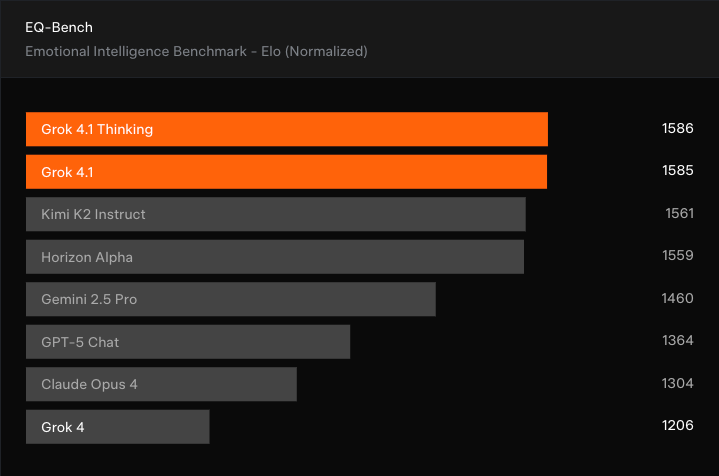This screenshot has width=719, height=476.
Task: Select the Emotional Intelligence Benchmark subtitle
Action: [196, 51]
